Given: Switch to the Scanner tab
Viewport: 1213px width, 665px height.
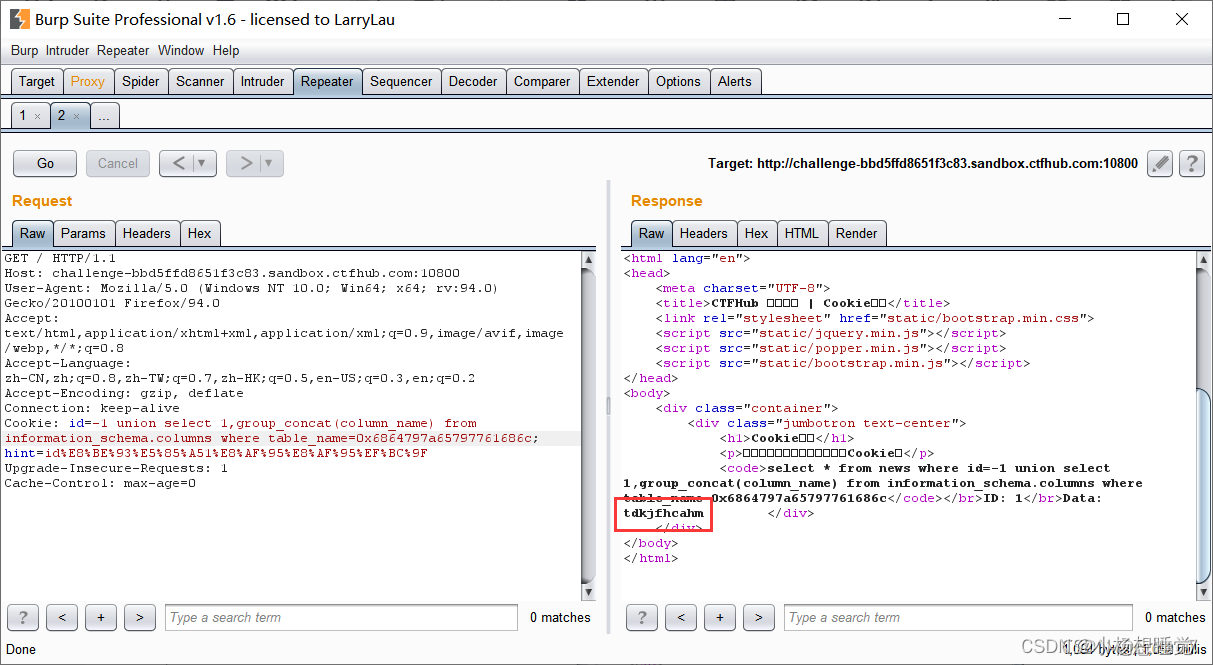Looking at the screenshot, I should point(200,81).
